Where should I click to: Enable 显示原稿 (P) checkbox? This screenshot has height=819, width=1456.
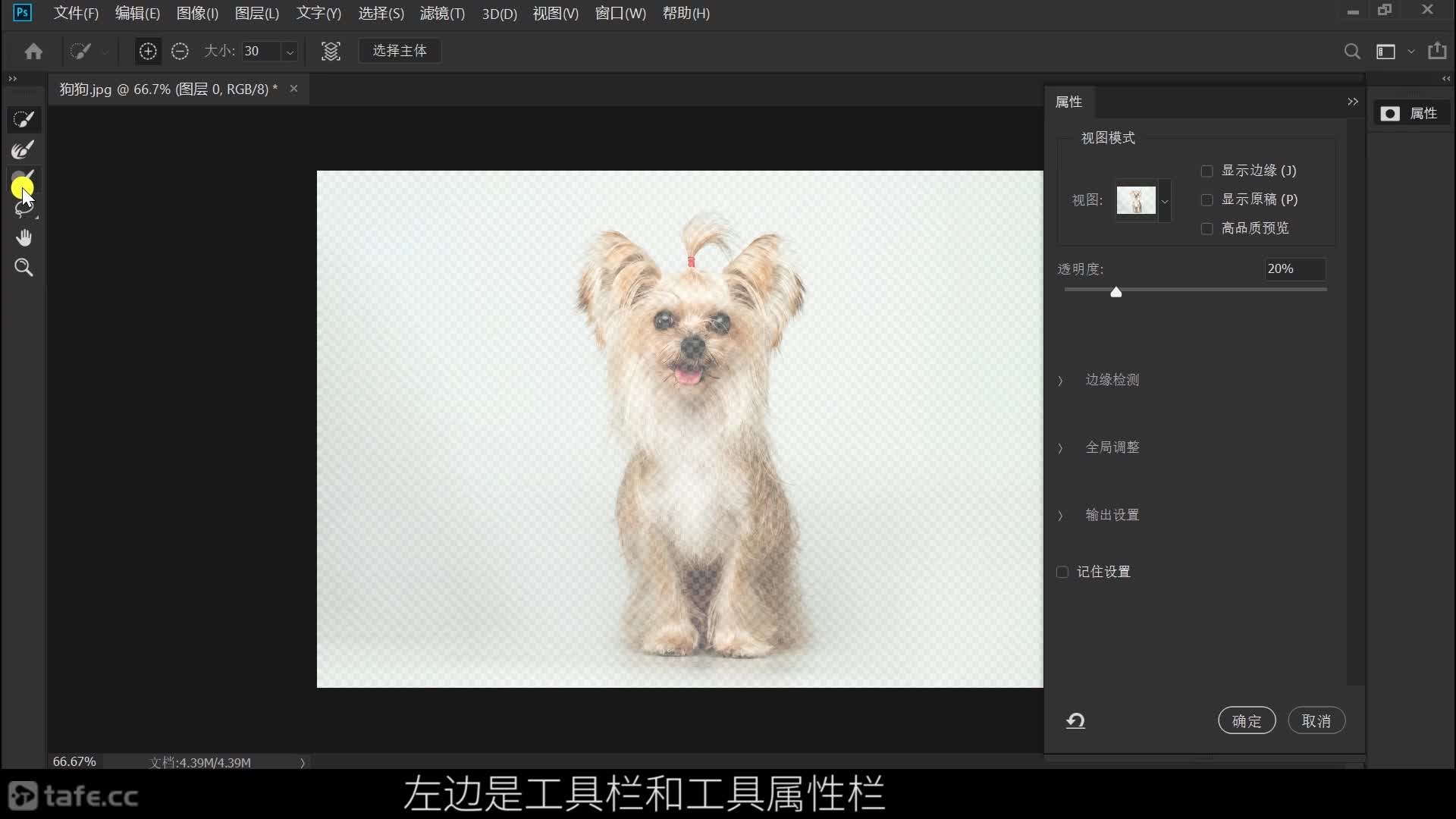[1207, 200]
